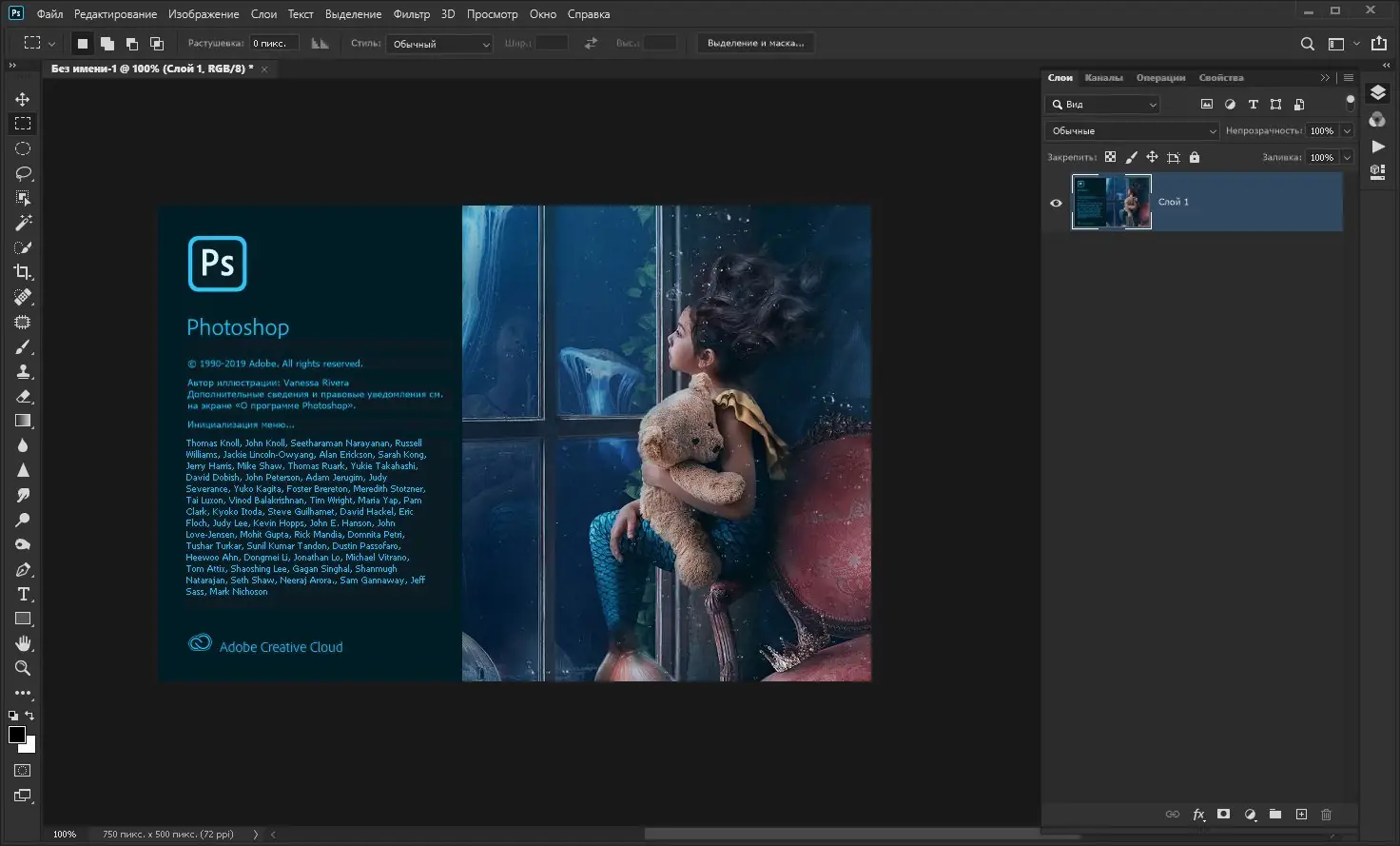Open the layer blending mode dropdown
1400x846 pixels.
coord(1132,131)
